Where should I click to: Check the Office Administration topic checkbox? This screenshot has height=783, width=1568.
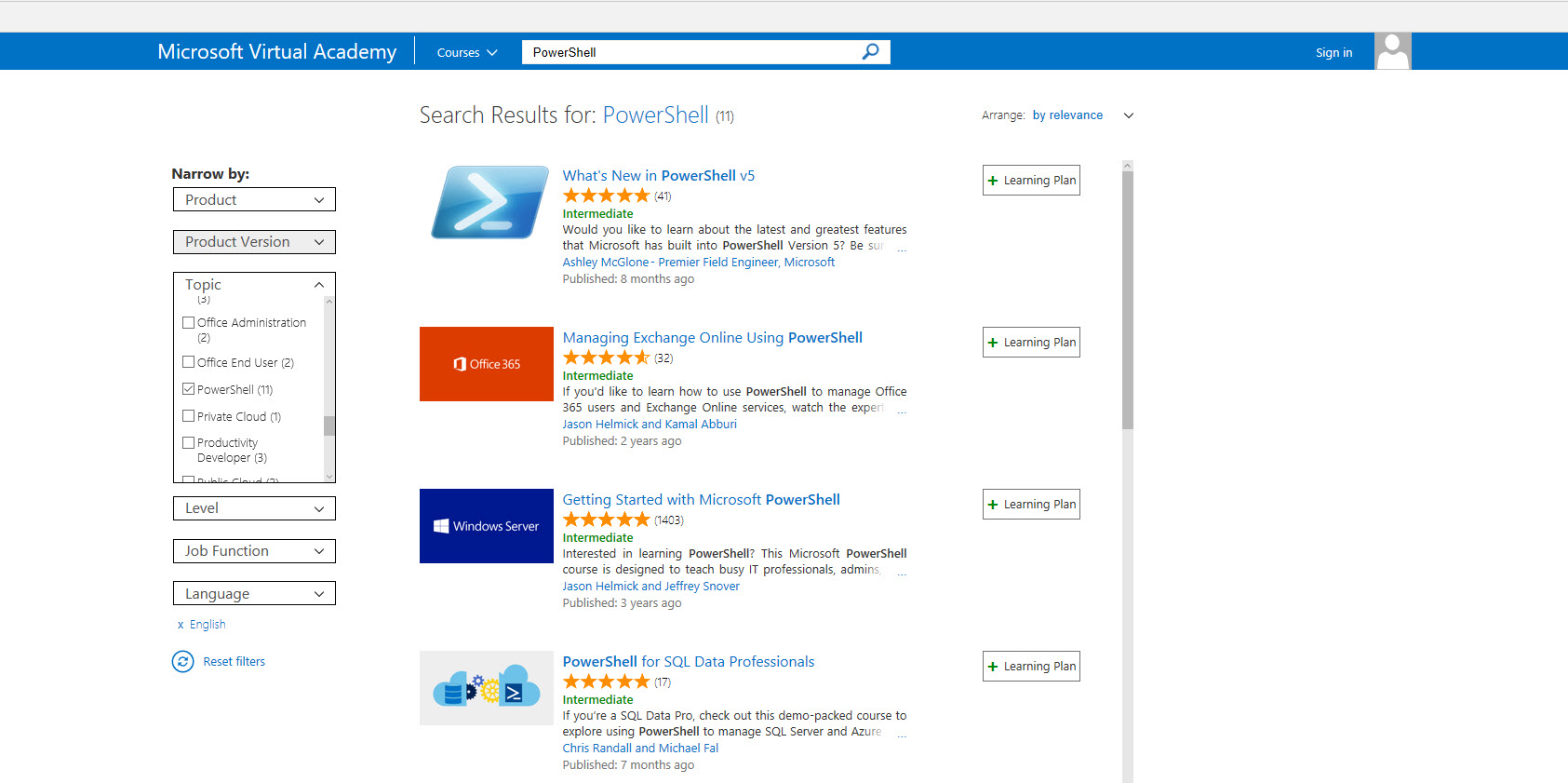[189, 323]
